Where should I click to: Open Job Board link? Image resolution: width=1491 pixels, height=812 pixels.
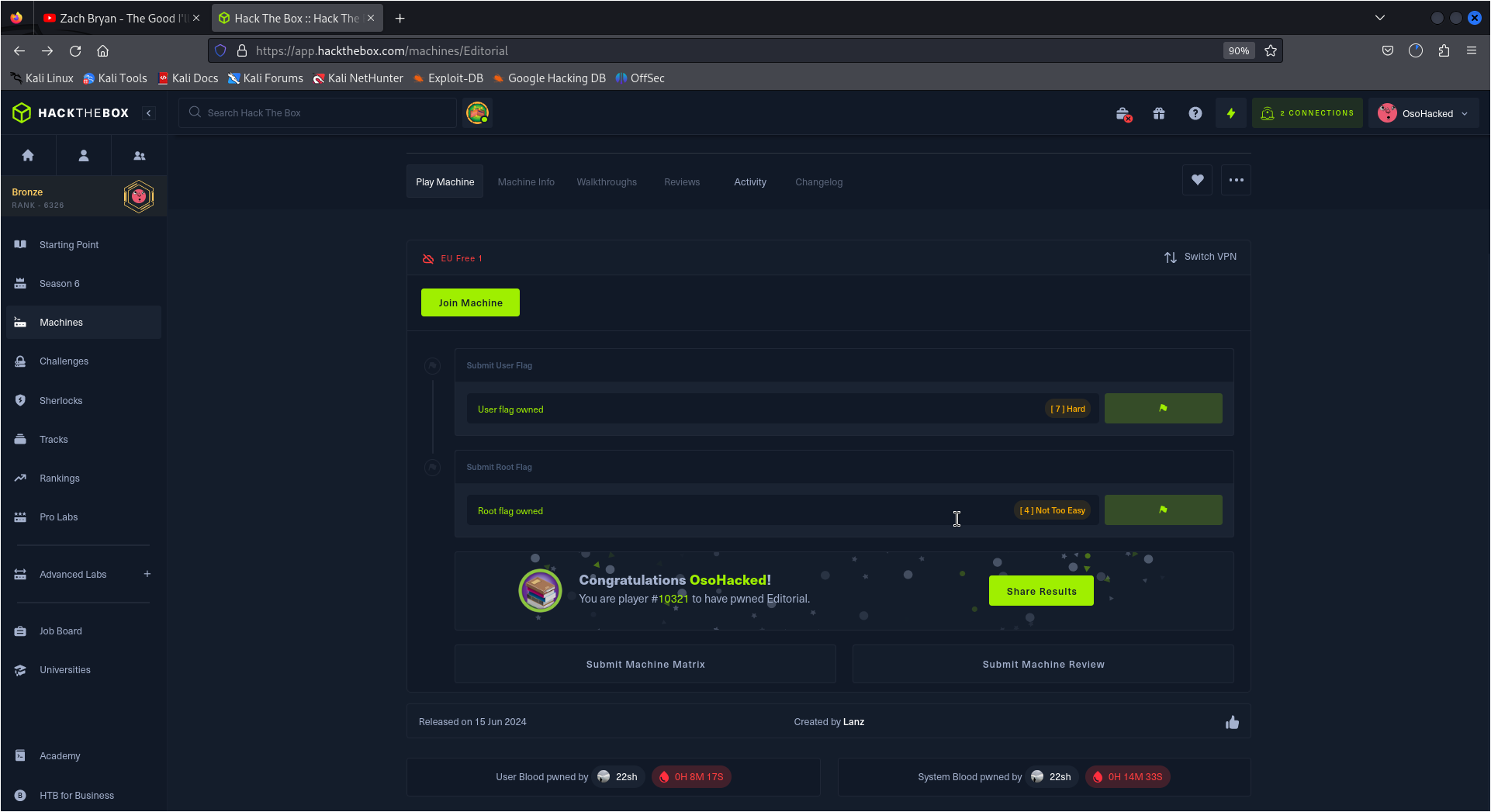coord(84,631)
